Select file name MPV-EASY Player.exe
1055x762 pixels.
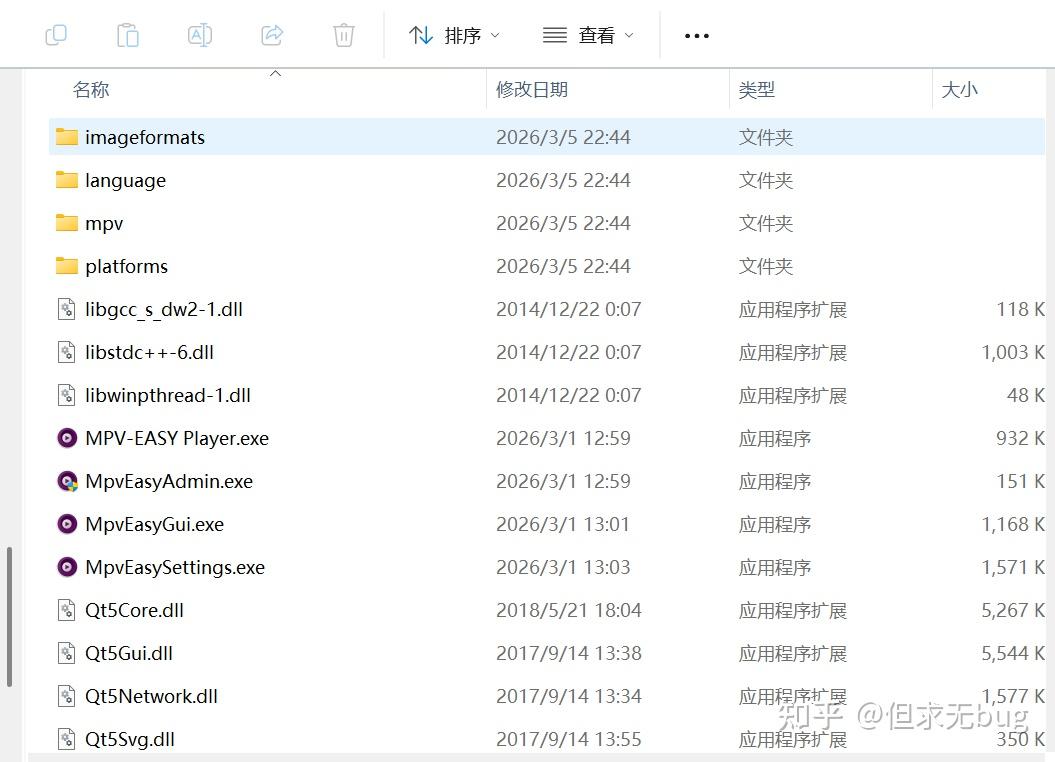[177, 439]
